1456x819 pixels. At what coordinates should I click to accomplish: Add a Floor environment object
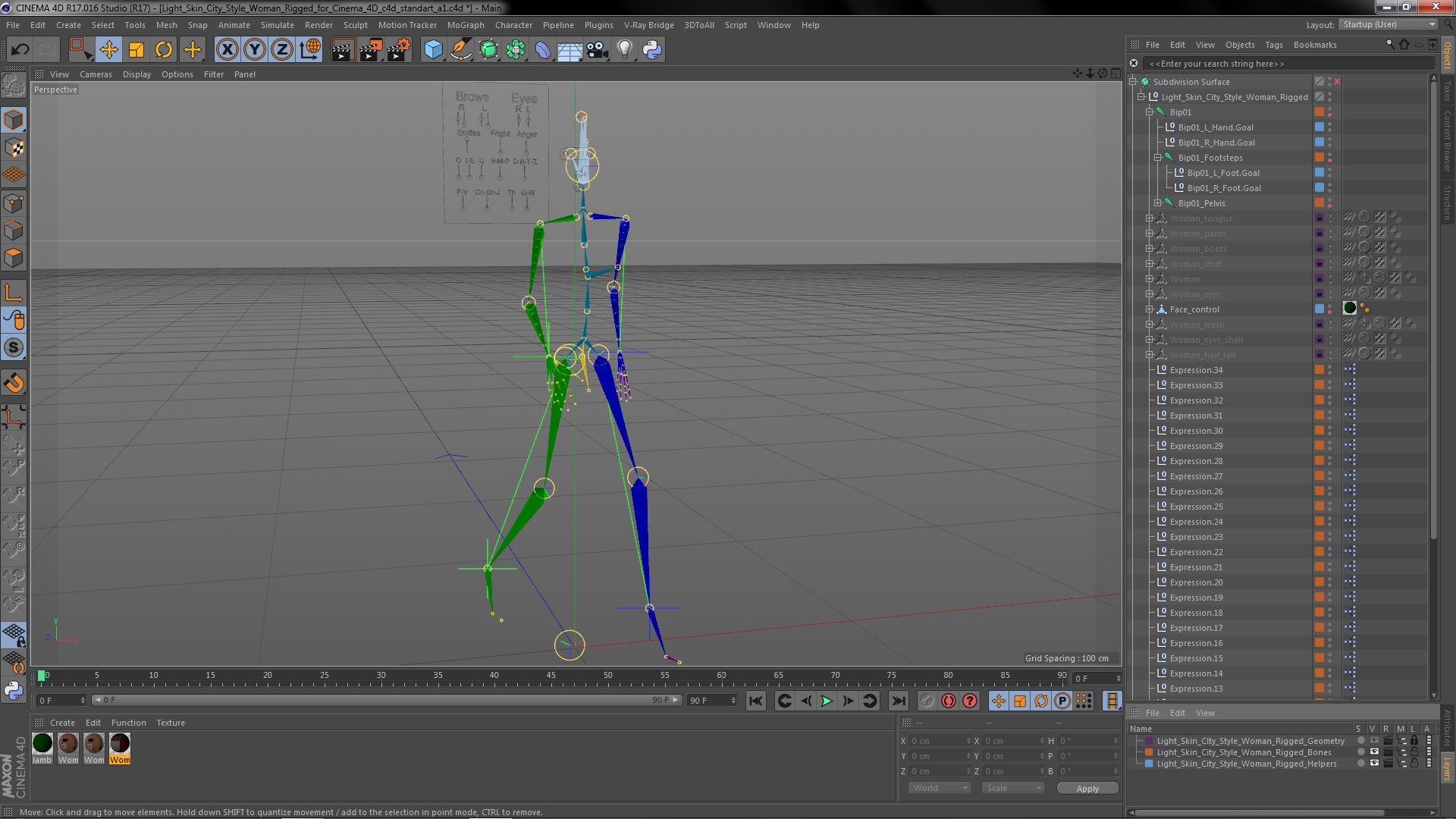pyautogui.click(x=570, y=50)
